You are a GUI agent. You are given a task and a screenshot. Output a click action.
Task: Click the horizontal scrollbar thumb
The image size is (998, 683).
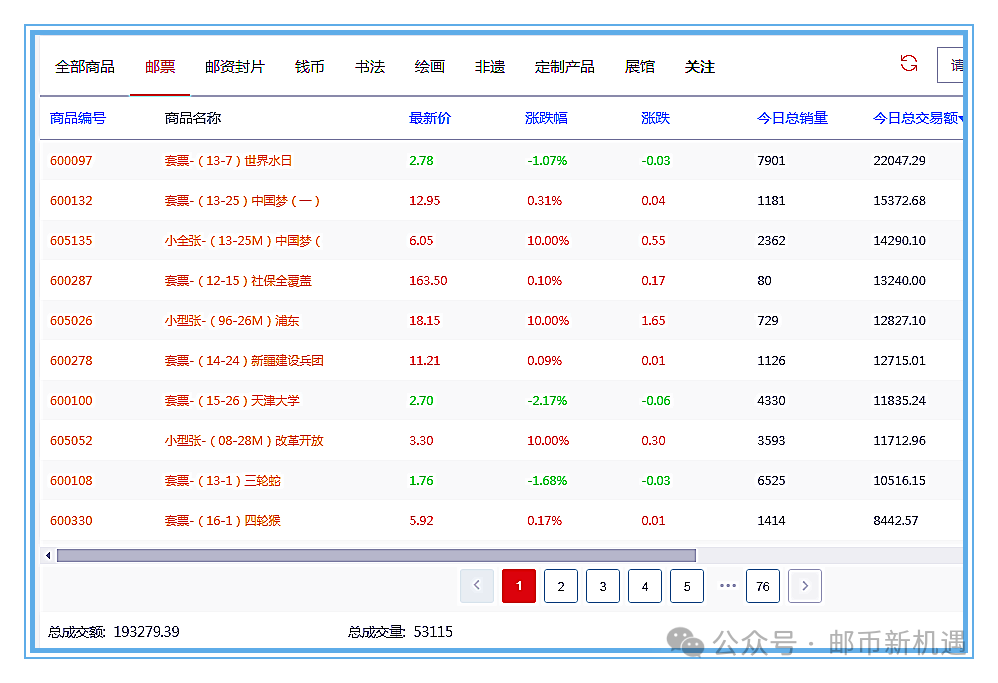(x=375, y=555)
